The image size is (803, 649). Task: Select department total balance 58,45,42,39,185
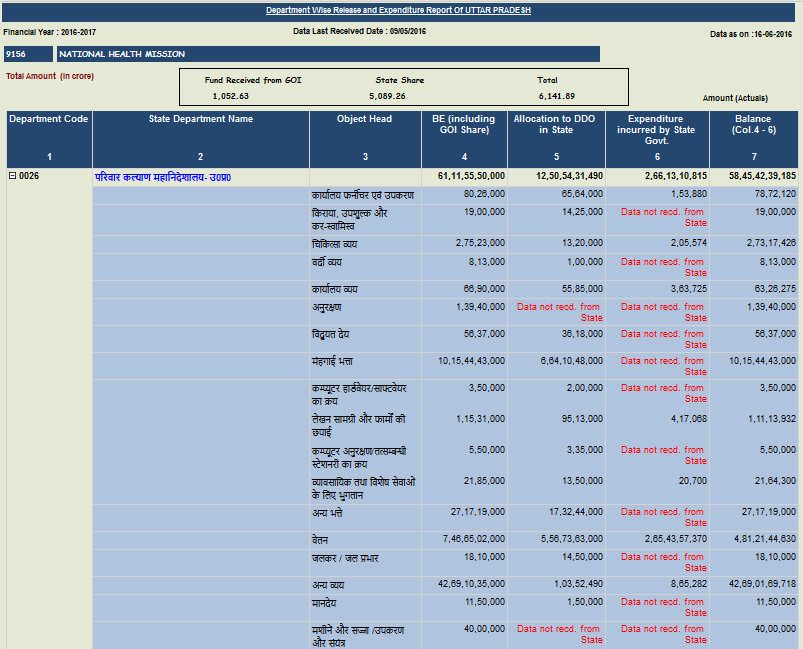point(763,176)
